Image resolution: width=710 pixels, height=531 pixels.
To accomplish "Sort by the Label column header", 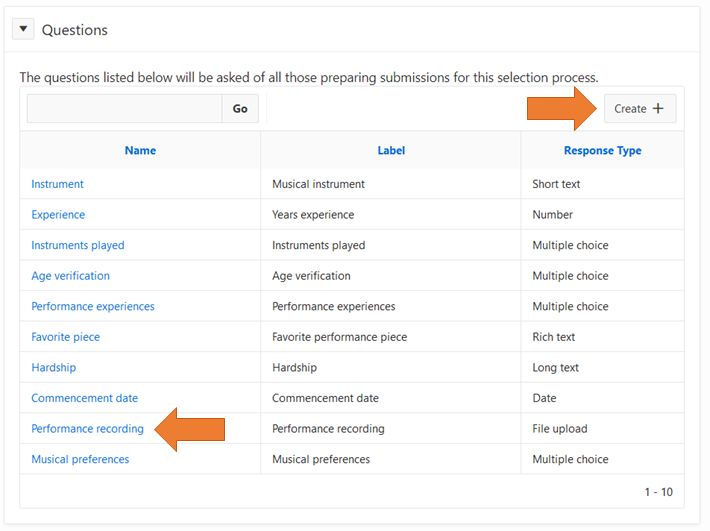I will (391, 150).
